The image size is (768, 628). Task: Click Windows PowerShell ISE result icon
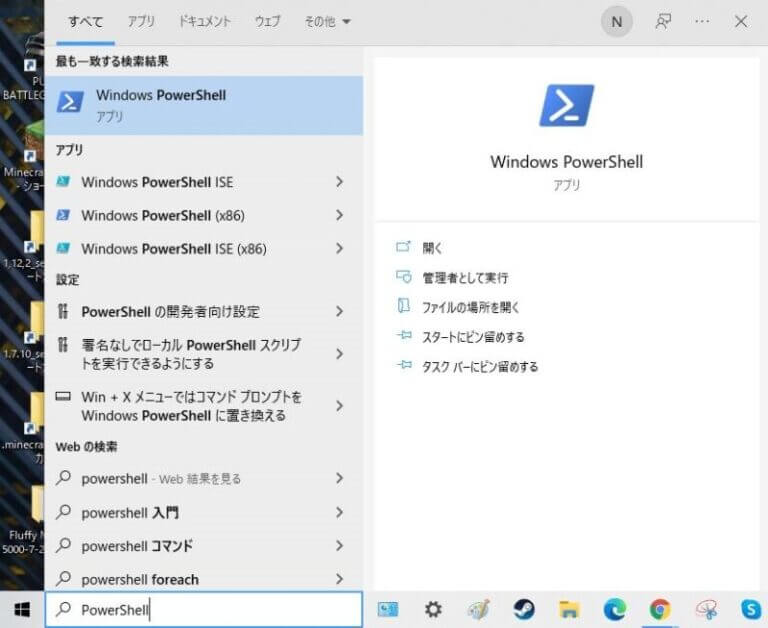(63, 182)
